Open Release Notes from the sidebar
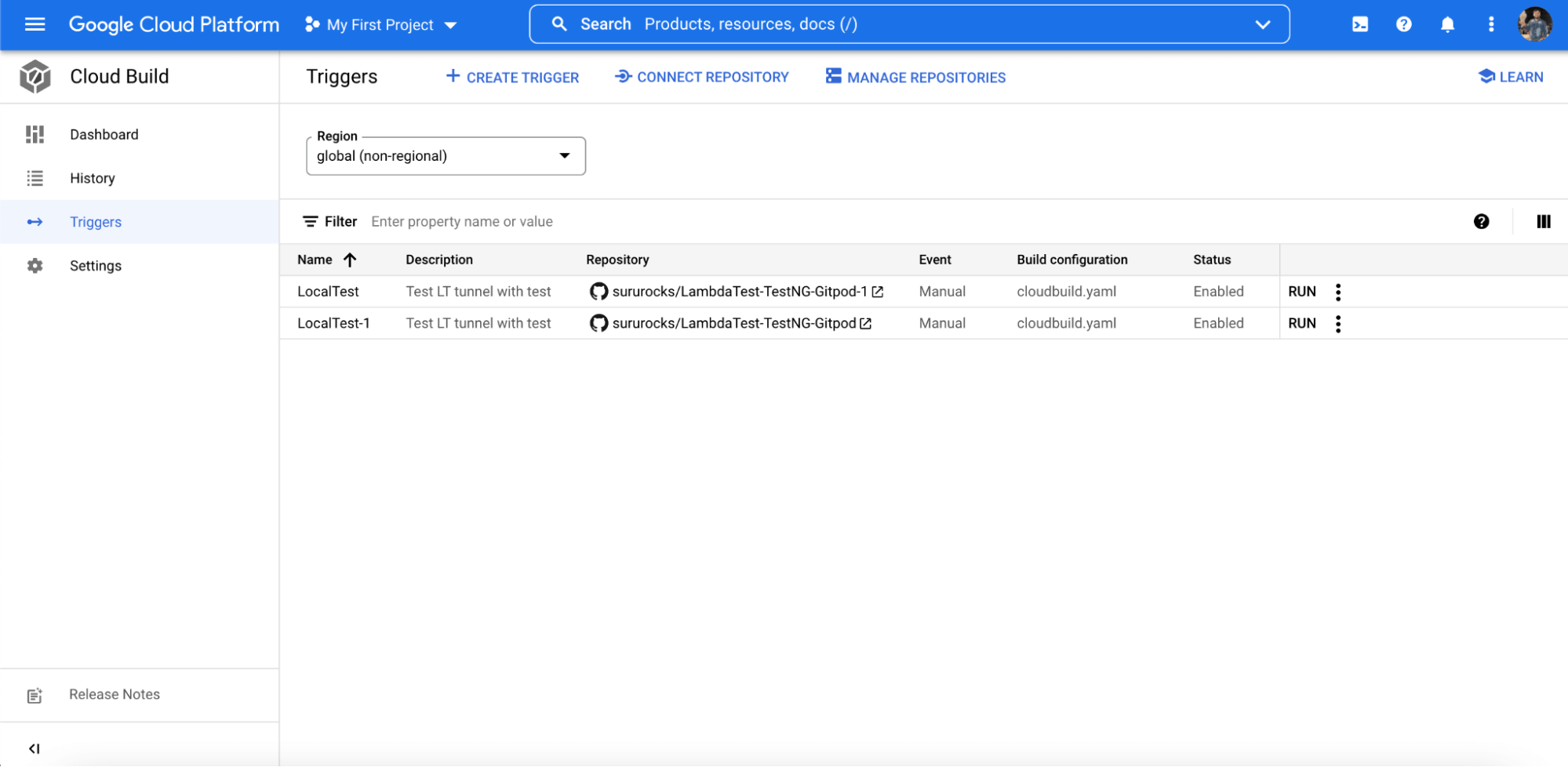The image size is (1568, 767). 114,694
